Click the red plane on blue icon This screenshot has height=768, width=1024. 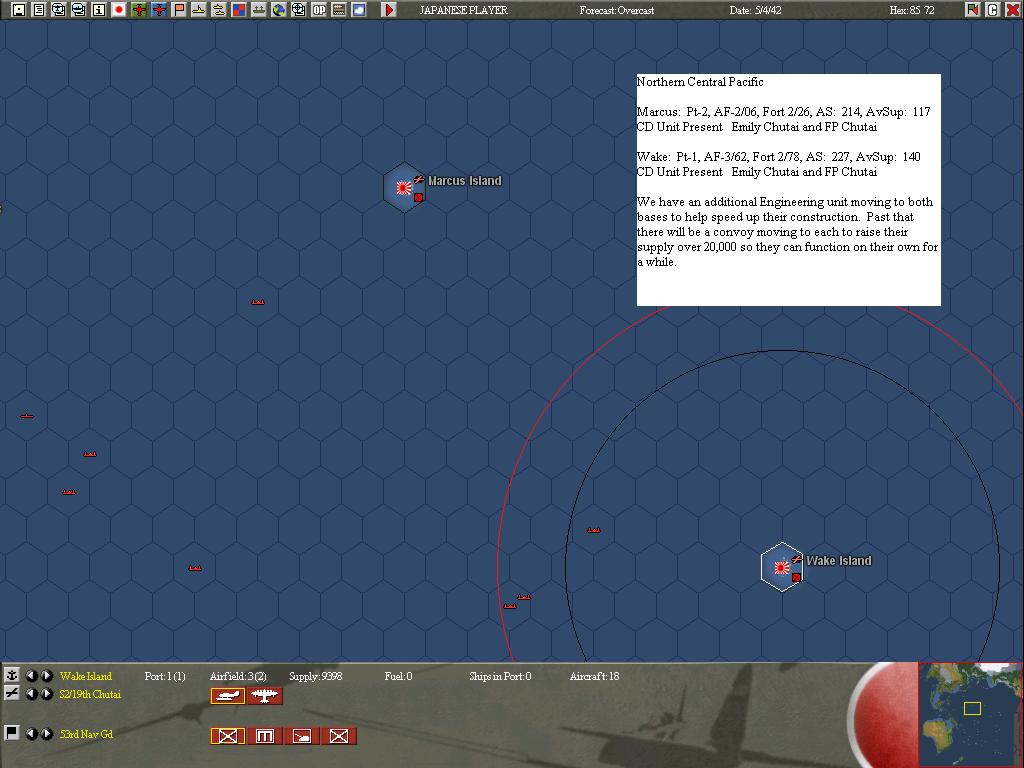pos(159,10)
